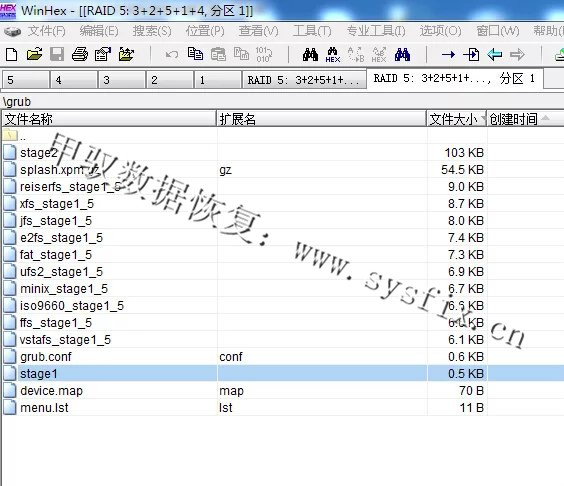Click the parent folder '..' icon
This screenshot has height=486, width=564.
(10, 135)
